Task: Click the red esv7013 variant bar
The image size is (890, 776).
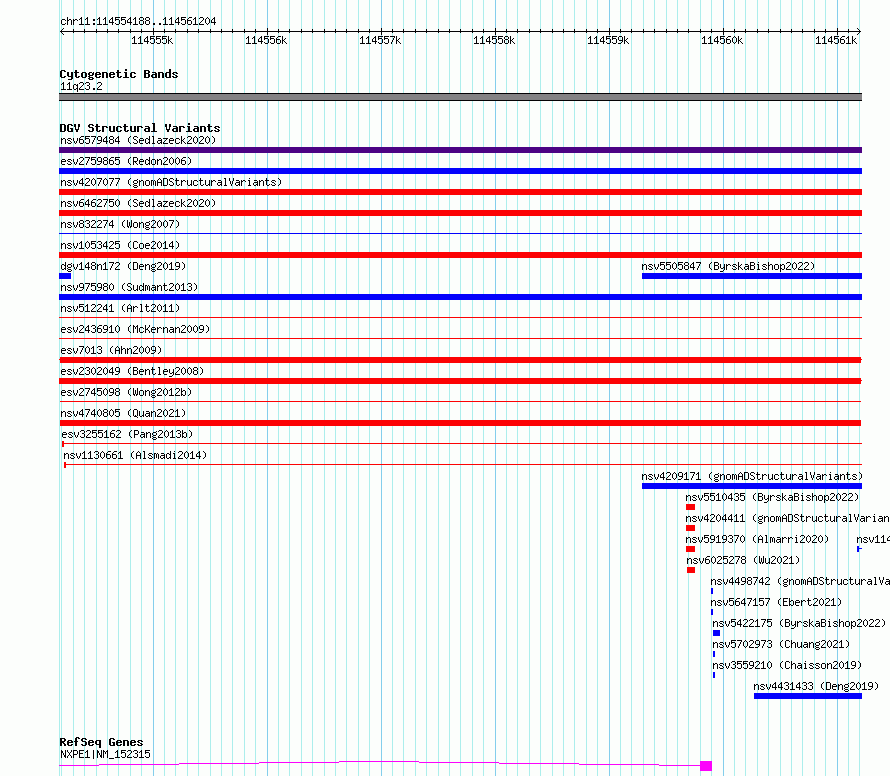Action: 460,360
